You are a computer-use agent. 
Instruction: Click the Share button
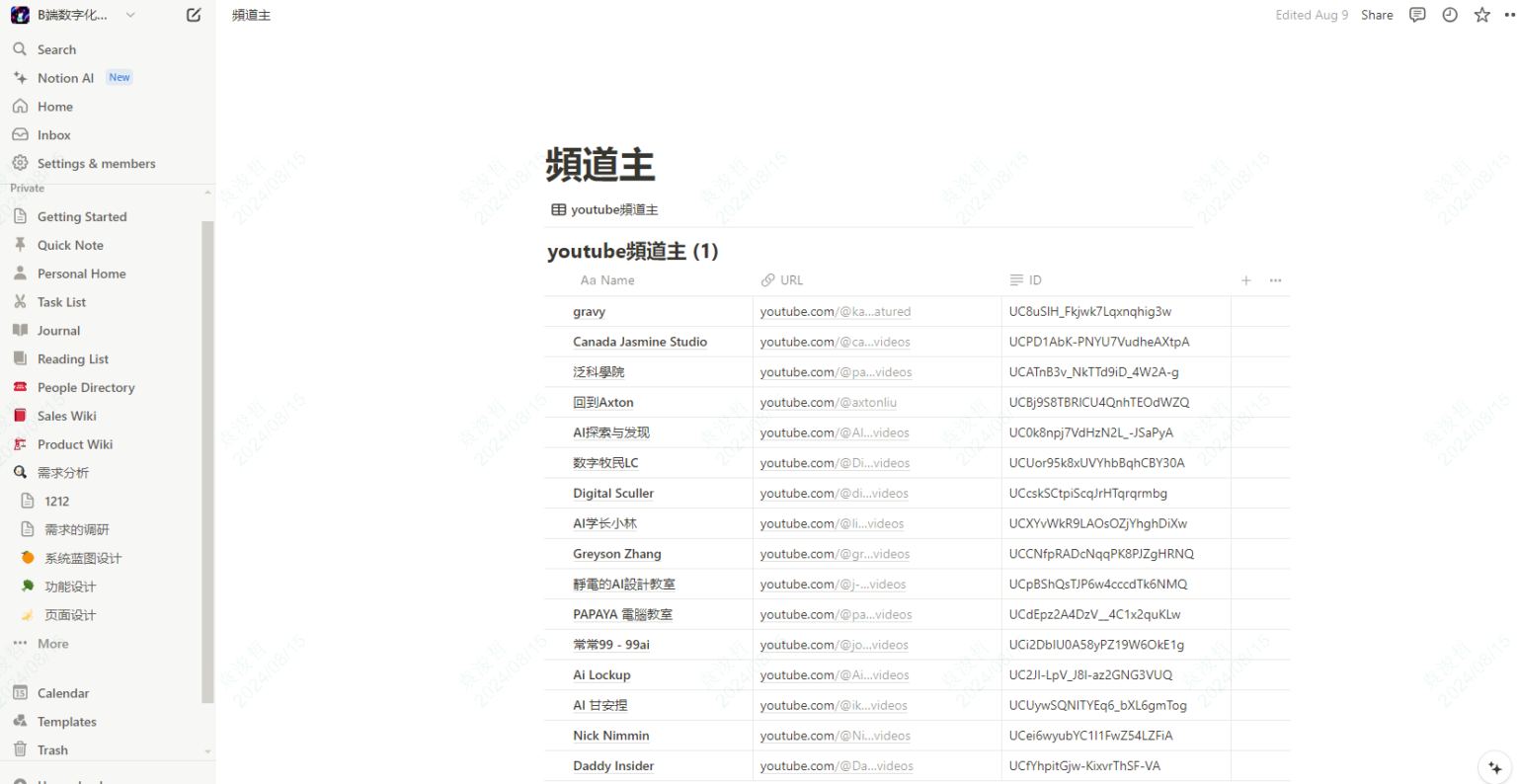1377,14
